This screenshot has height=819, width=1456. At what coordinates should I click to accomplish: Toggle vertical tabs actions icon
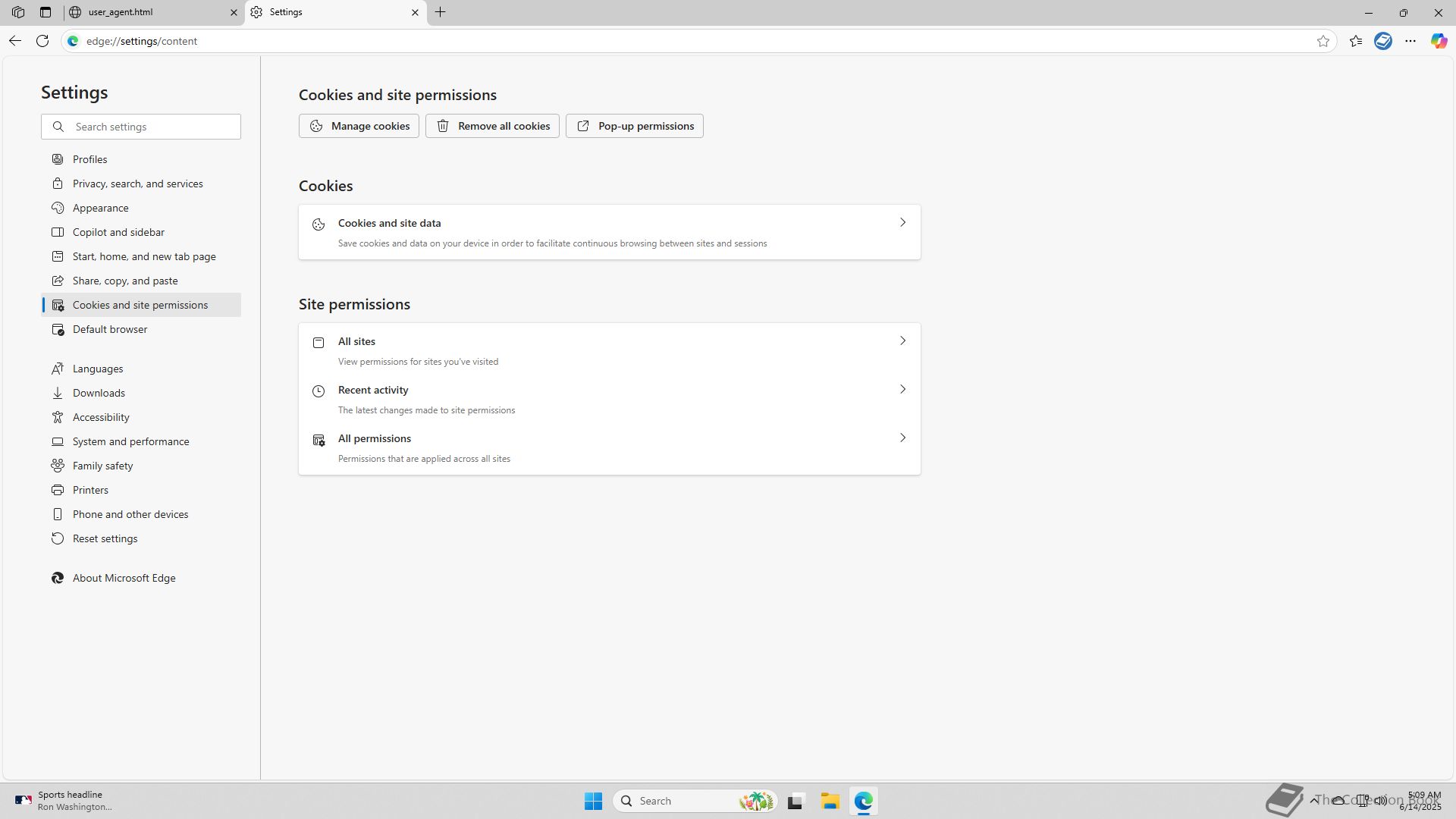[x=45, y=12]
